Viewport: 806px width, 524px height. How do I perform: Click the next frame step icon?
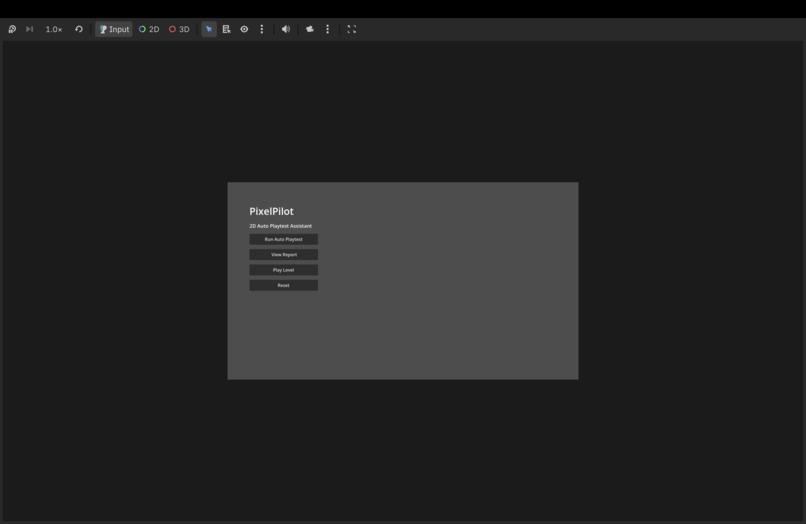click(x=30, y=29)
